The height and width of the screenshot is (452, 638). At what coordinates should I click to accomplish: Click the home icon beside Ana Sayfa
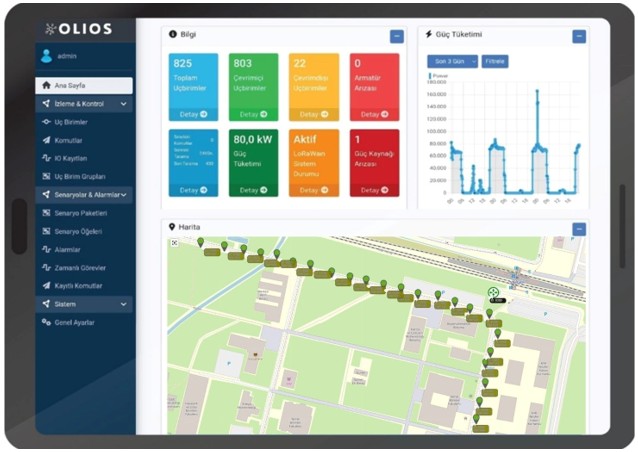pos(46,86)
